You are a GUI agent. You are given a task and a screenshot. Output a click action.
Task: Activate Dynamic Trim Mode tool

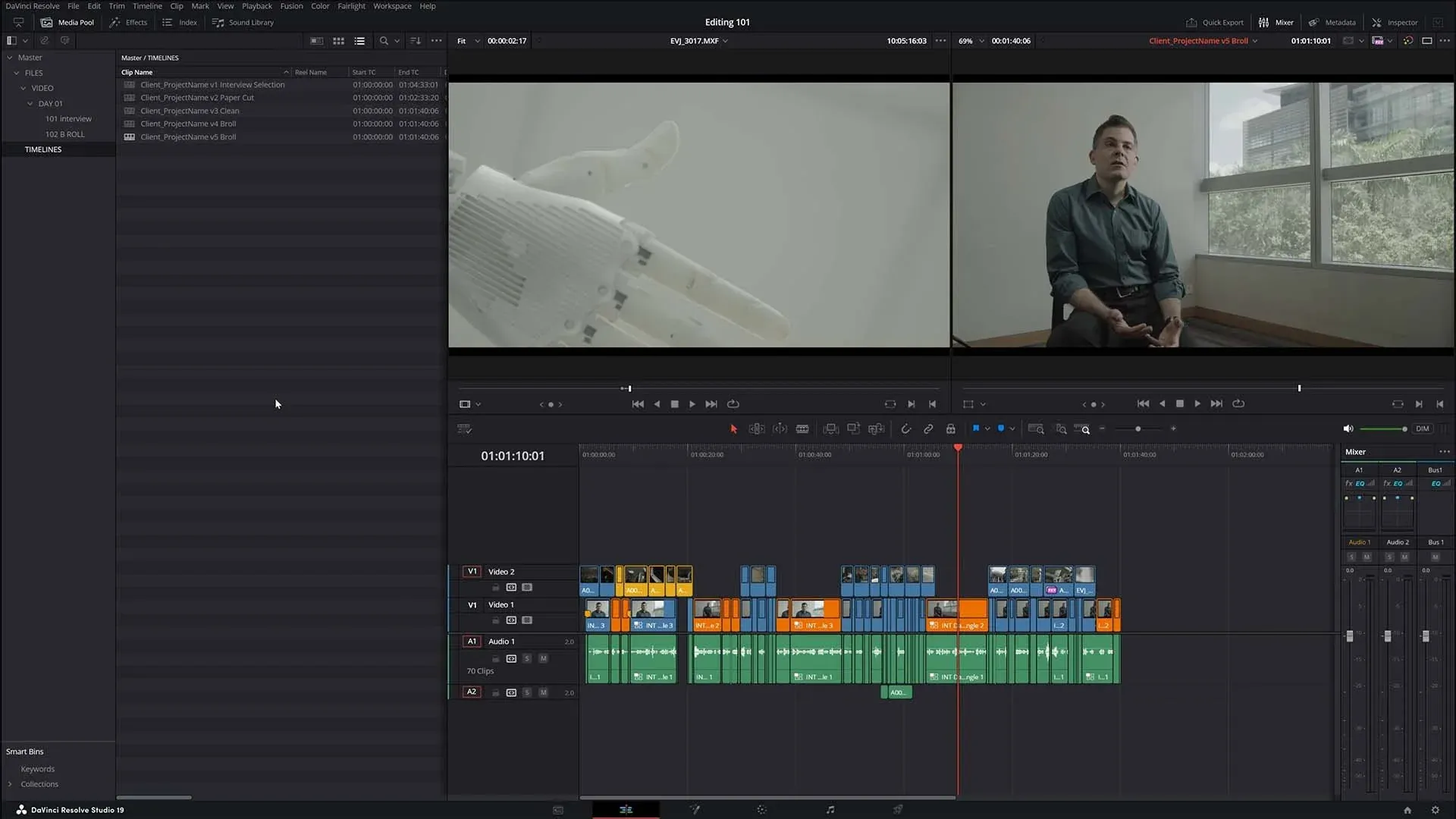[780, 429]
